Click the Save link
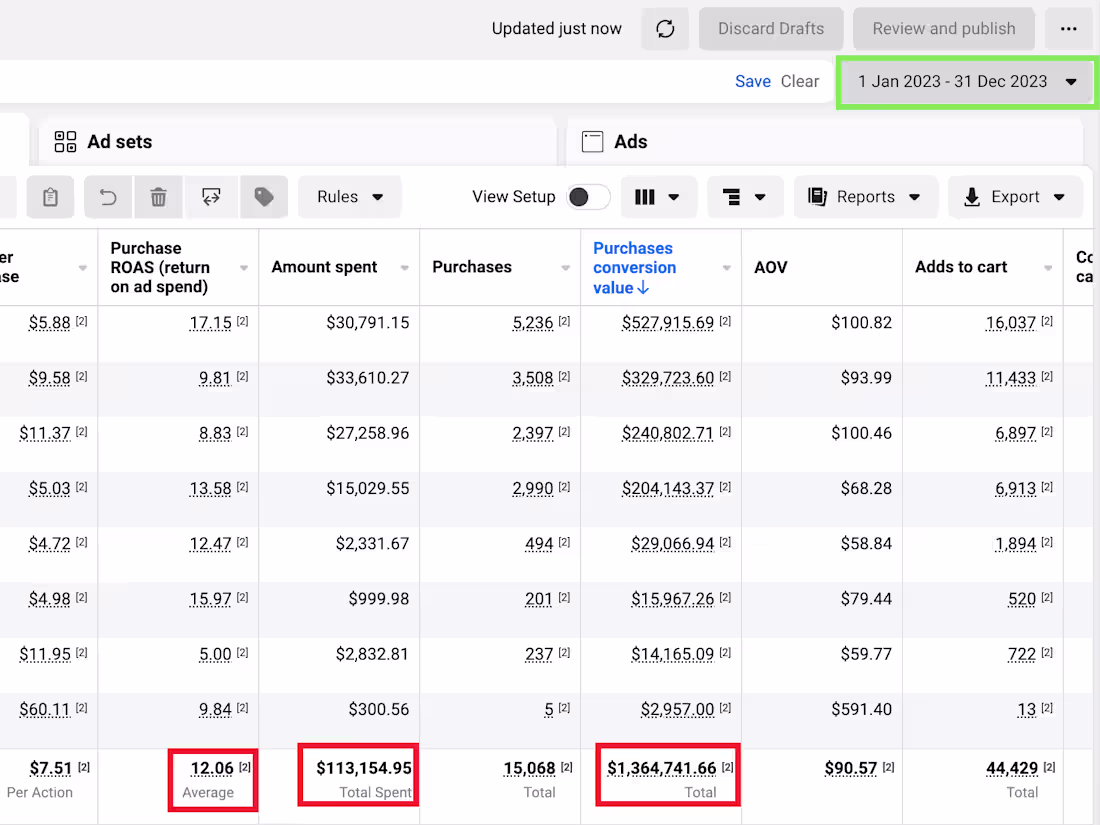 point(752,81)
